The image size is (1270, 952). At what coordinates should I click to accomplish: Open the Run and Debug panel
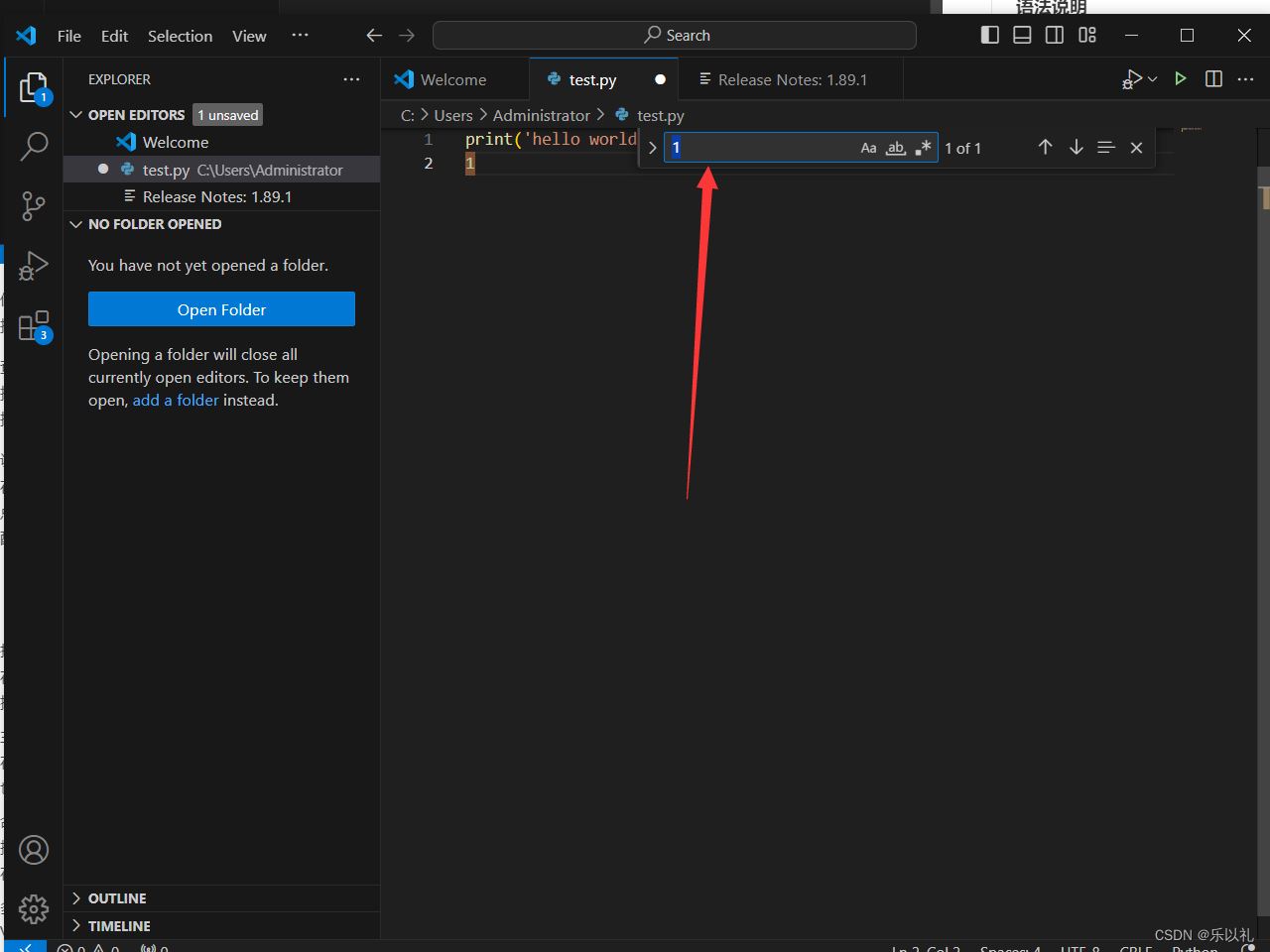[x=34, y=266]
